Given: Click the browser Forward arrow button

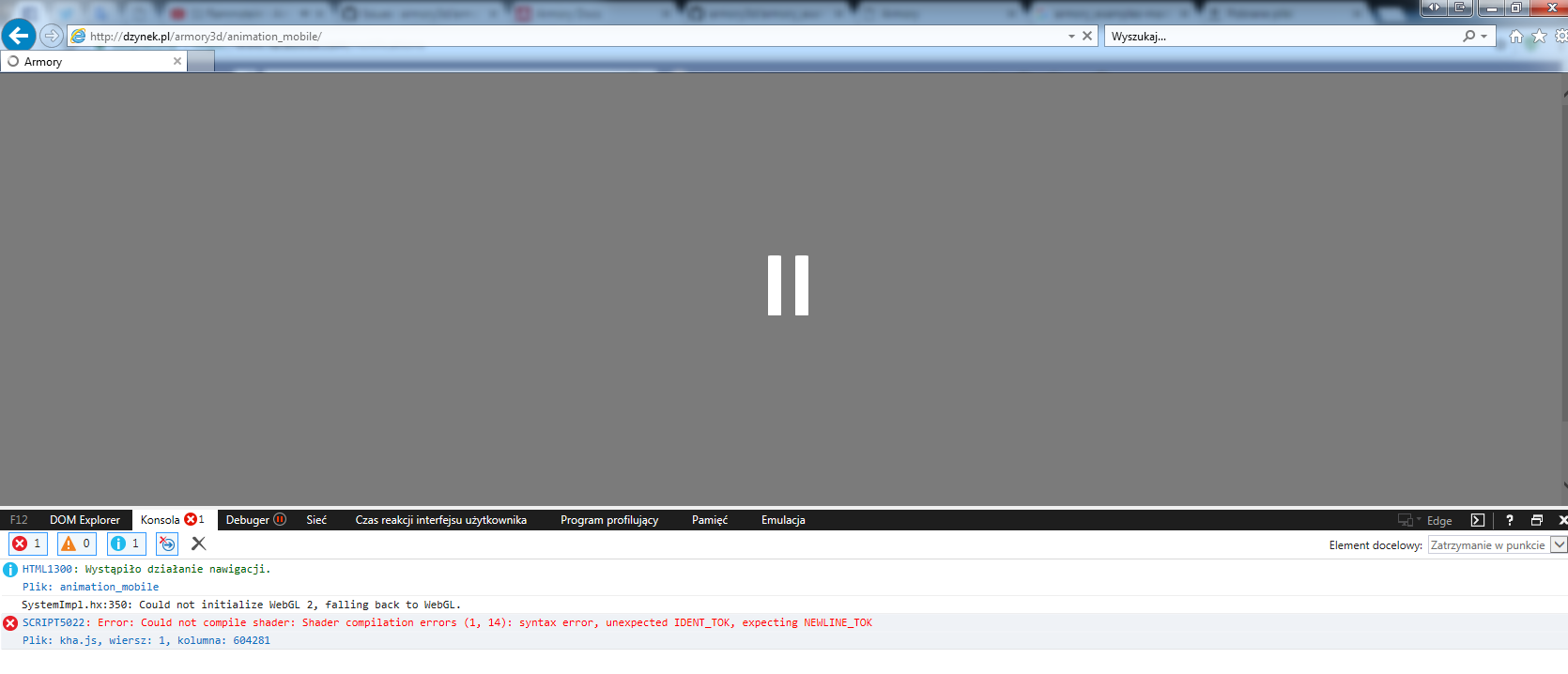Looking at the screenshot, I should [52, 36].
